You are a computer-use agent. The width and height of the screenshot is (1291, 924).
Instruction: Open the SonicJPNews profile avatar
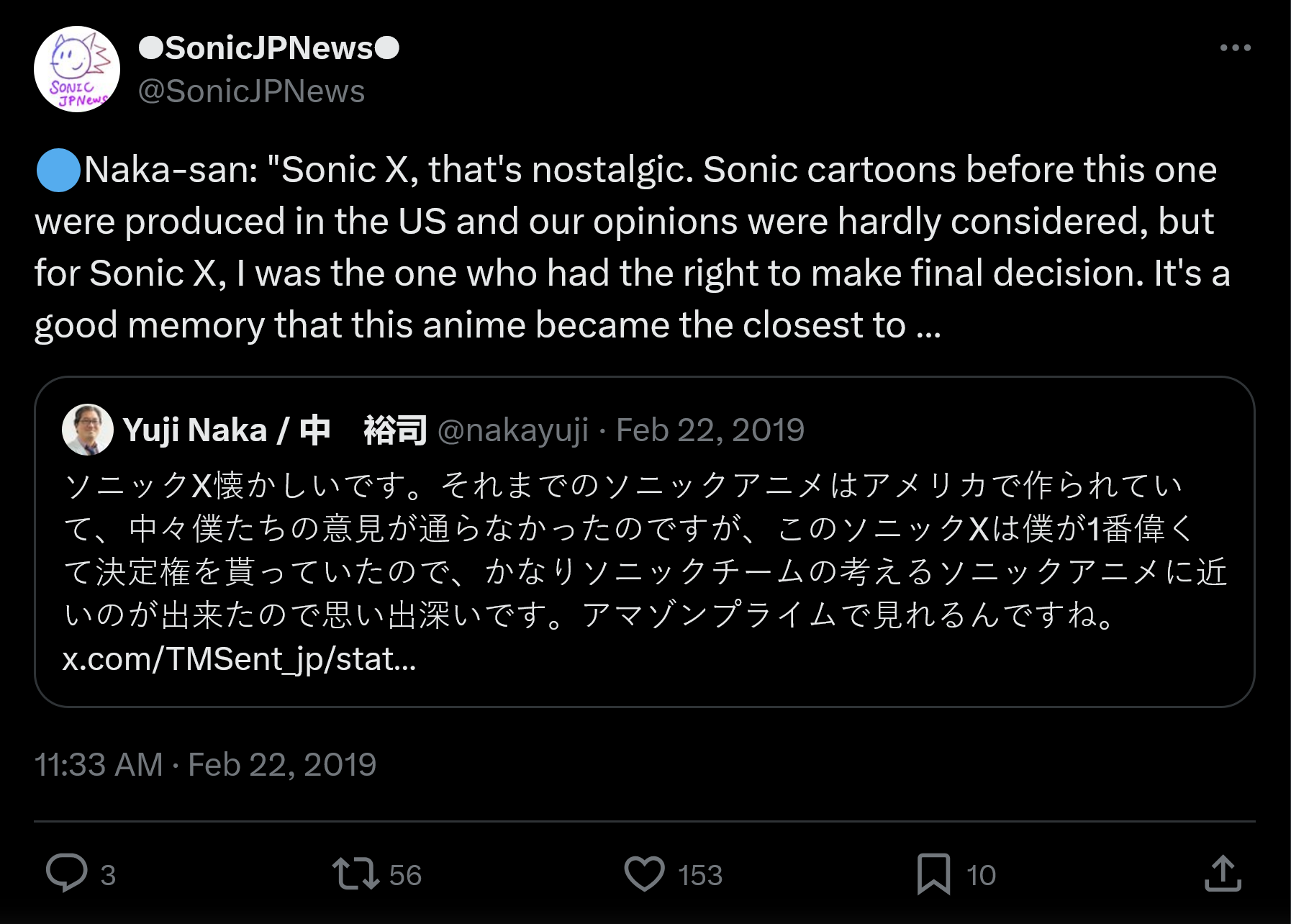click(x=77, y=69)
